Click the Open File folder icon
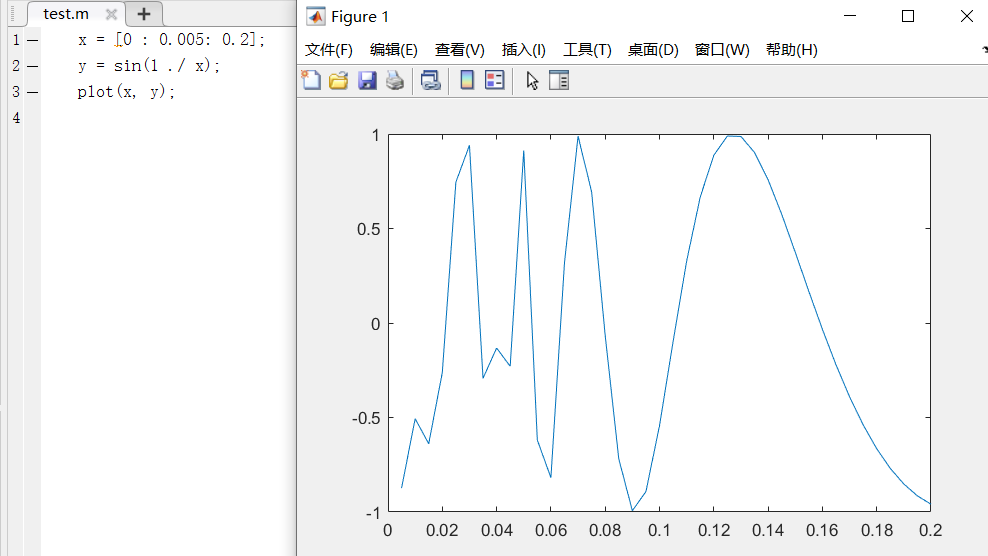Viewport: 988px width, 556px height. pyautogui.click(x=338, y=80)
